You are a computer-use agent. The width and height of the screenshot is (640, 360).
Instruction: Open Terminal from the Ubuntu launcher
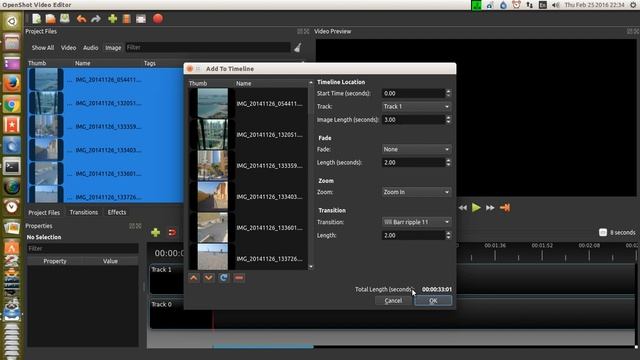tap(12, 167)
